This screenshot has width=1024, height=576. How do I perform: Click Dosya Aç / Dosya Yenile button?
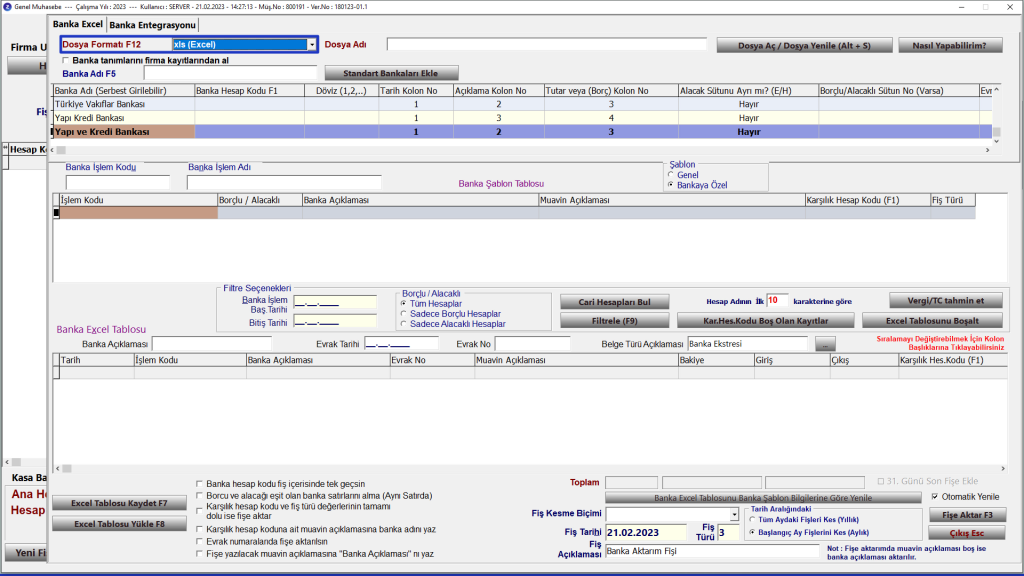coord(804,46)
